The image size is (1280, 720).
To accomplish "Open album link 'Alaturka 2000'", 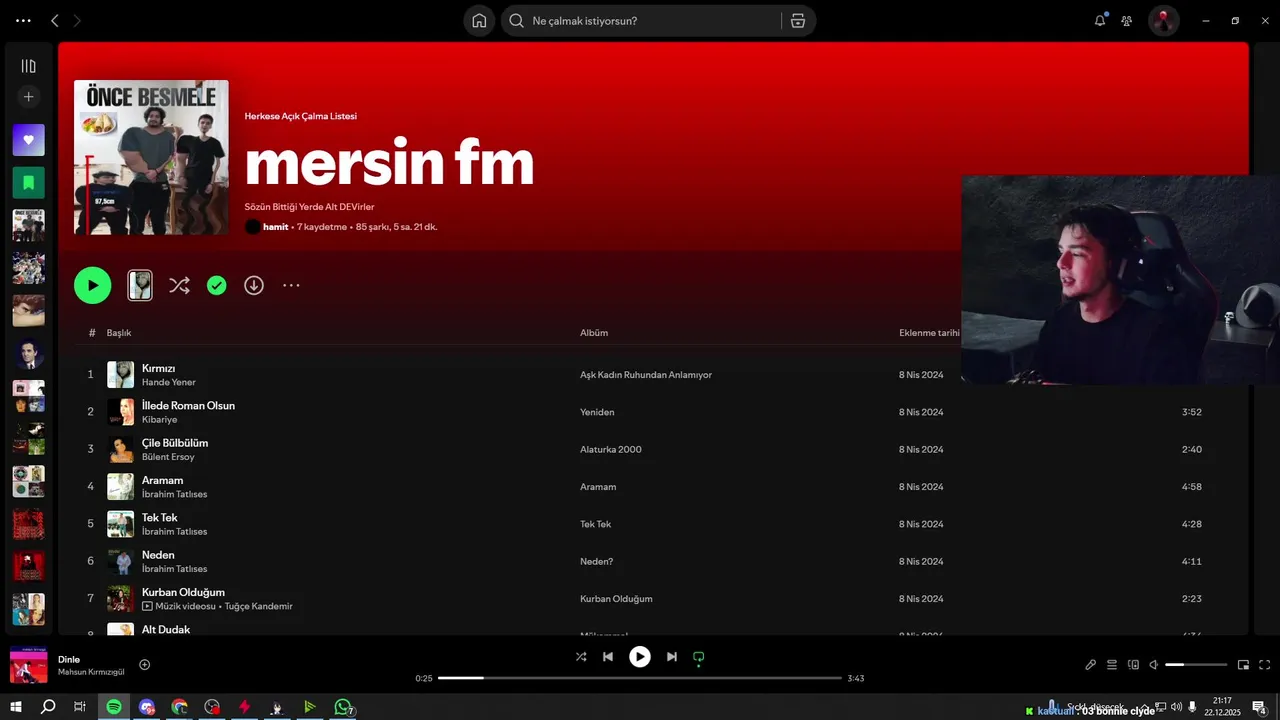I will [x=611, y=449].
